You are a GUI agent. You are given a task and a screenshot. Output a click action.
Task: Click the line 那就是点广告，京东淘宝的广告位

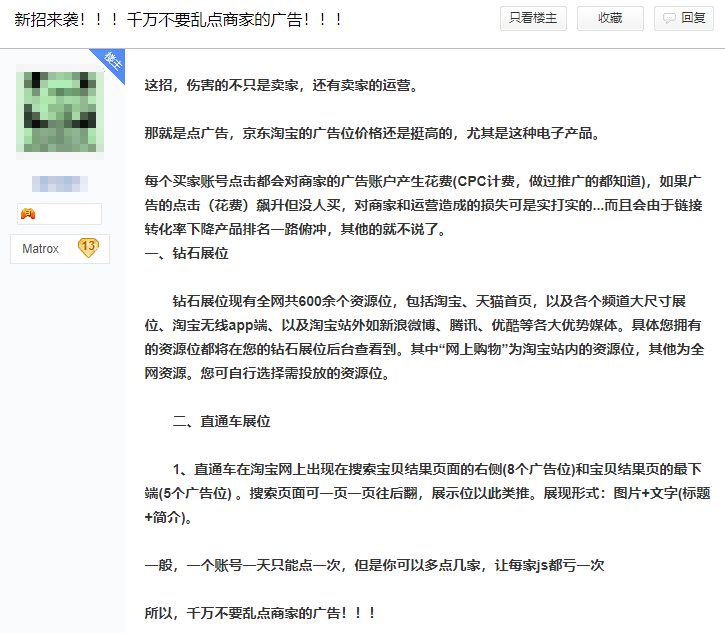(x=373, y=133)
